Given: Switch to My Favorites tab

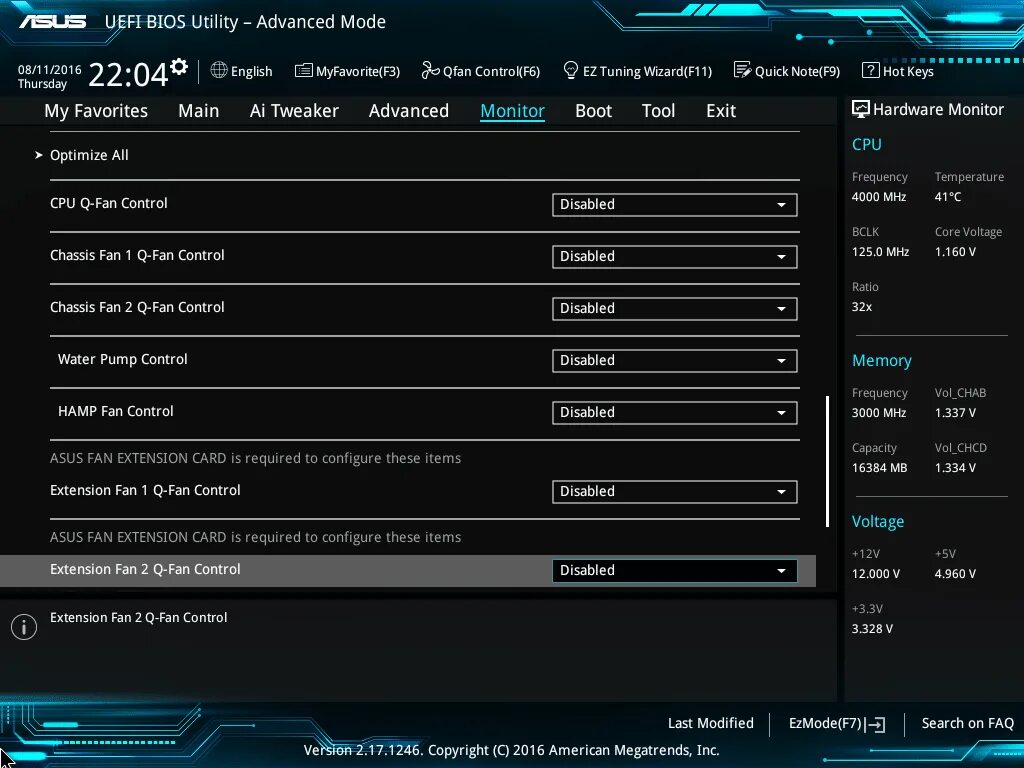Looking at the screenshot, I should [x=96, y=111].
